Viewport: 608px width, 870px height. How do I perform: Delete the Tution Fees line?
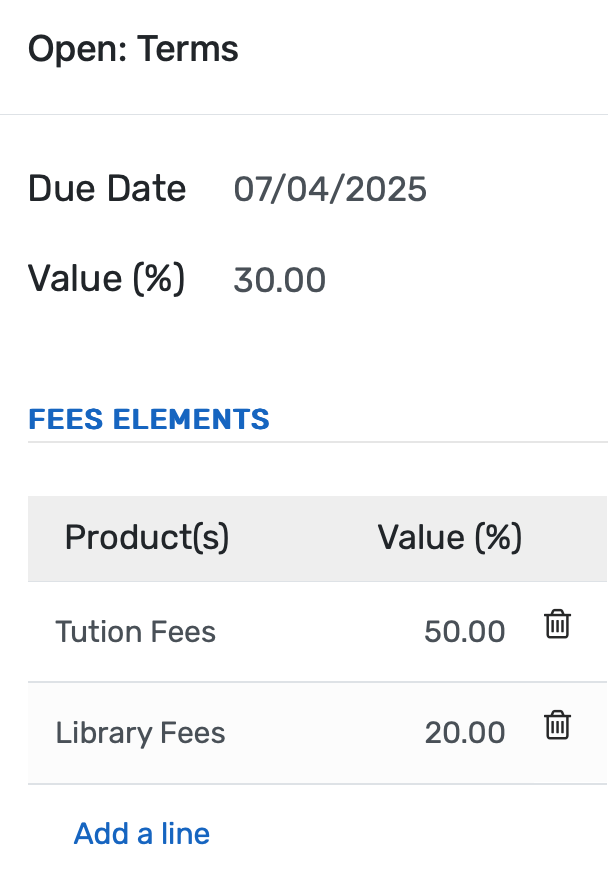[557, 626]
